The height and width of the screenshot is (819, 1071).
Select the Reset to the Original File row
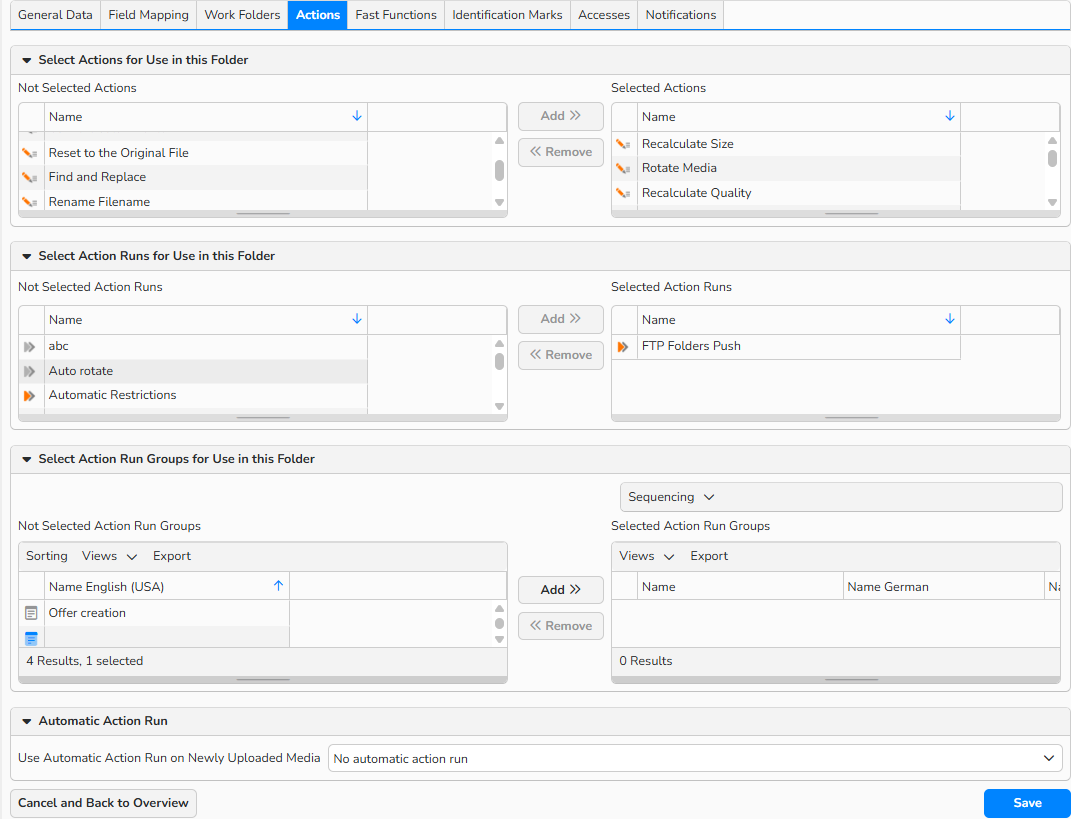pyautogui.click(x=193, y=153)
